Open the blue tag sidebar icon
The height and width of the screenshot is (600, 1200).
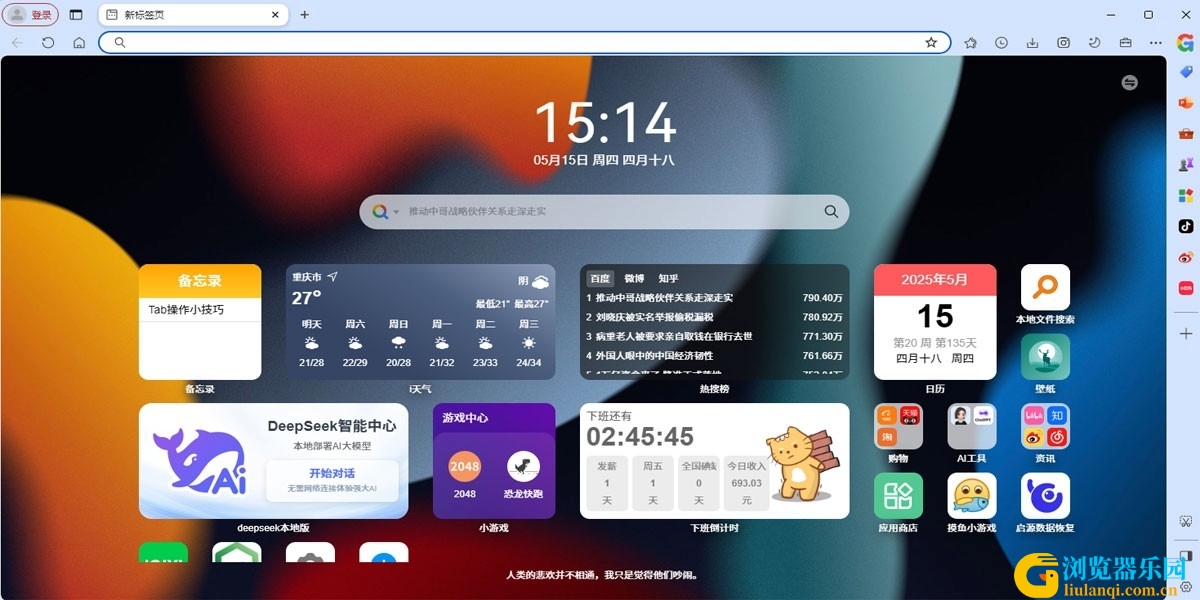coord(1186,72)
